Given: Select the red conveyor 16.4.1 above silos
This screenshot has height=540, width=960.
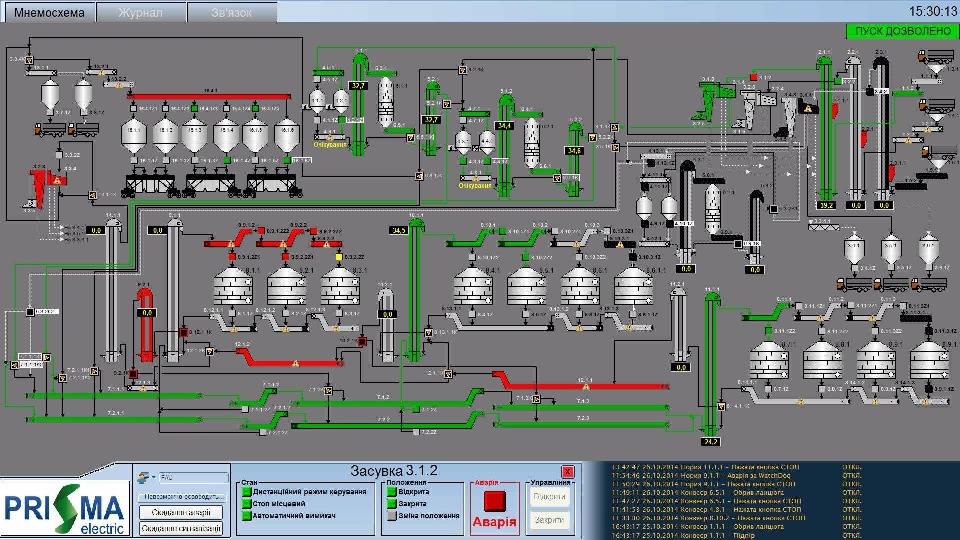Looking at the screenshot, I should pyautogui.click(x=209, y=96).
